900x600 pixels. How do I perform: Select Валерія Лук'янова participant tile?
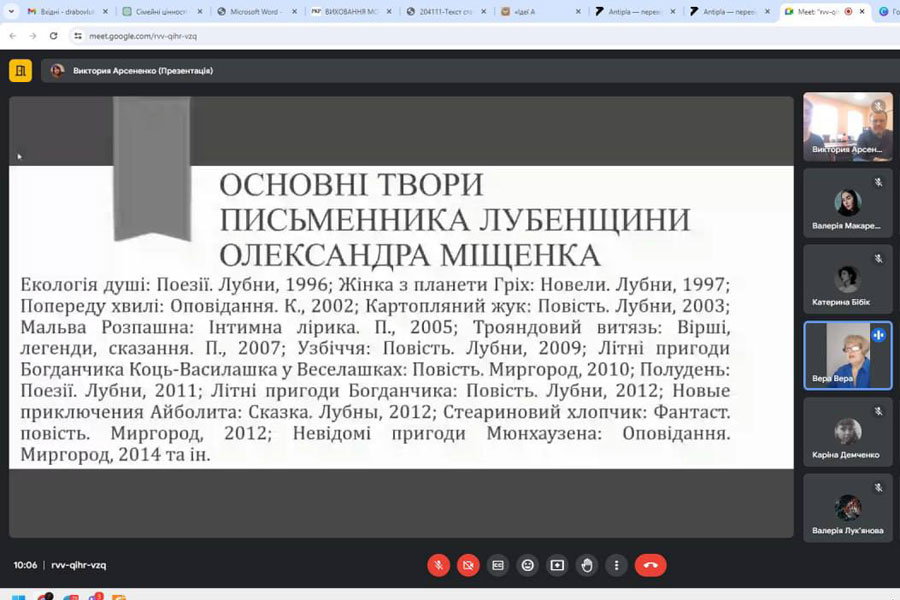848,508
